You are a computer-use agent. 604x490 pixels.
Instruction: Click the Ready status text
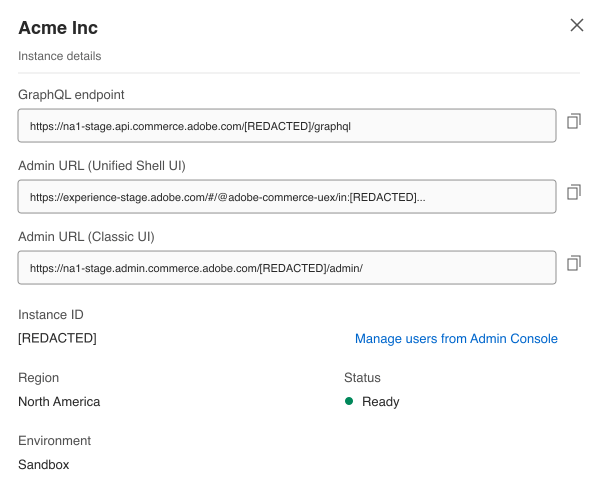coord(381,402)
